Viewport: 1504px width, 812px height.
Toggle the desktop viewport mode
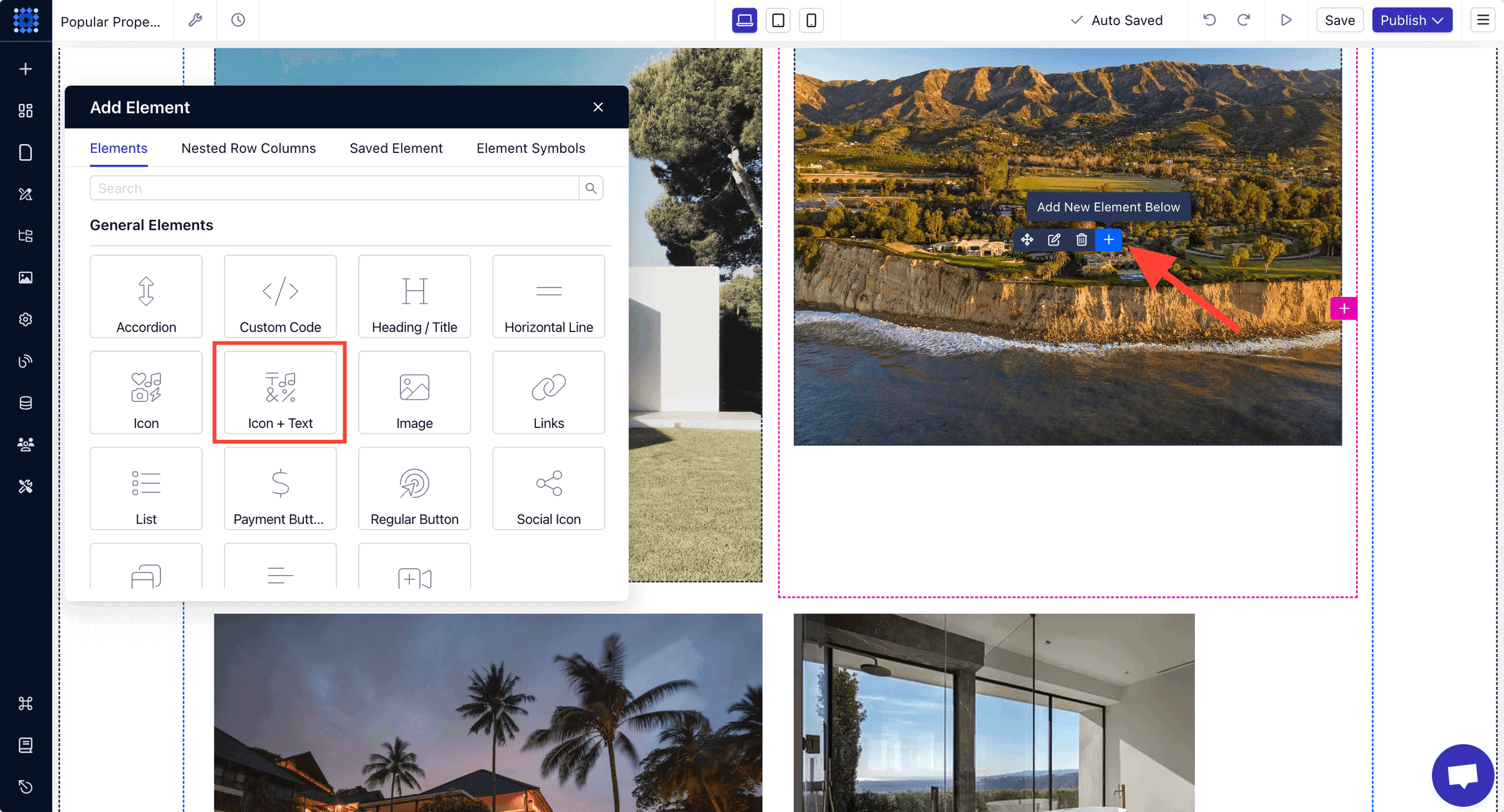[745, 20]
